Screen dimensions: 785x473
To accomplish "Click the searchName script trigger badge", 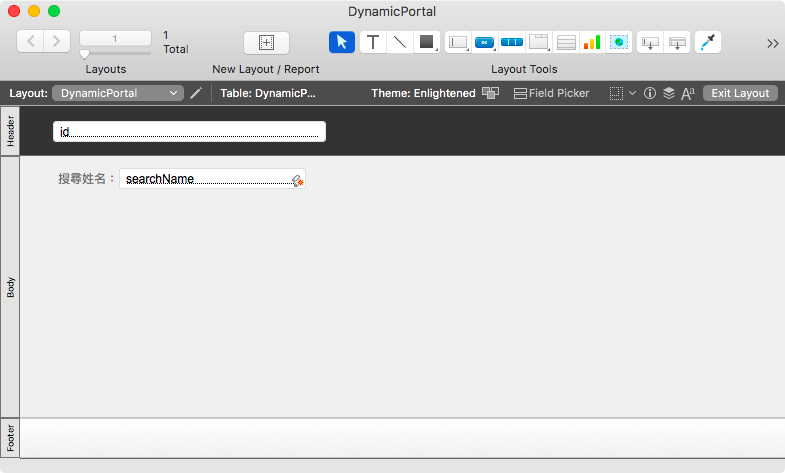I will click(298, 181).
